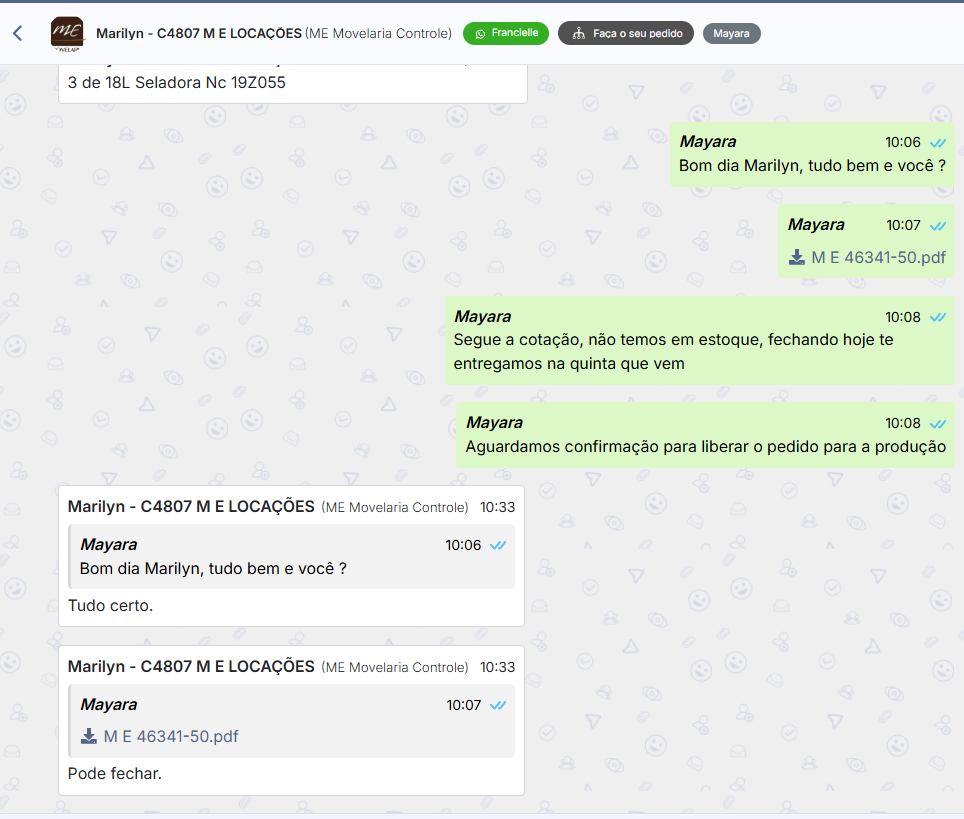Viewport: 964px width, 819px height.
Task: Click double-check icon on Segue a cotação message
Action: pyautogui.click(x=938, y=317)
